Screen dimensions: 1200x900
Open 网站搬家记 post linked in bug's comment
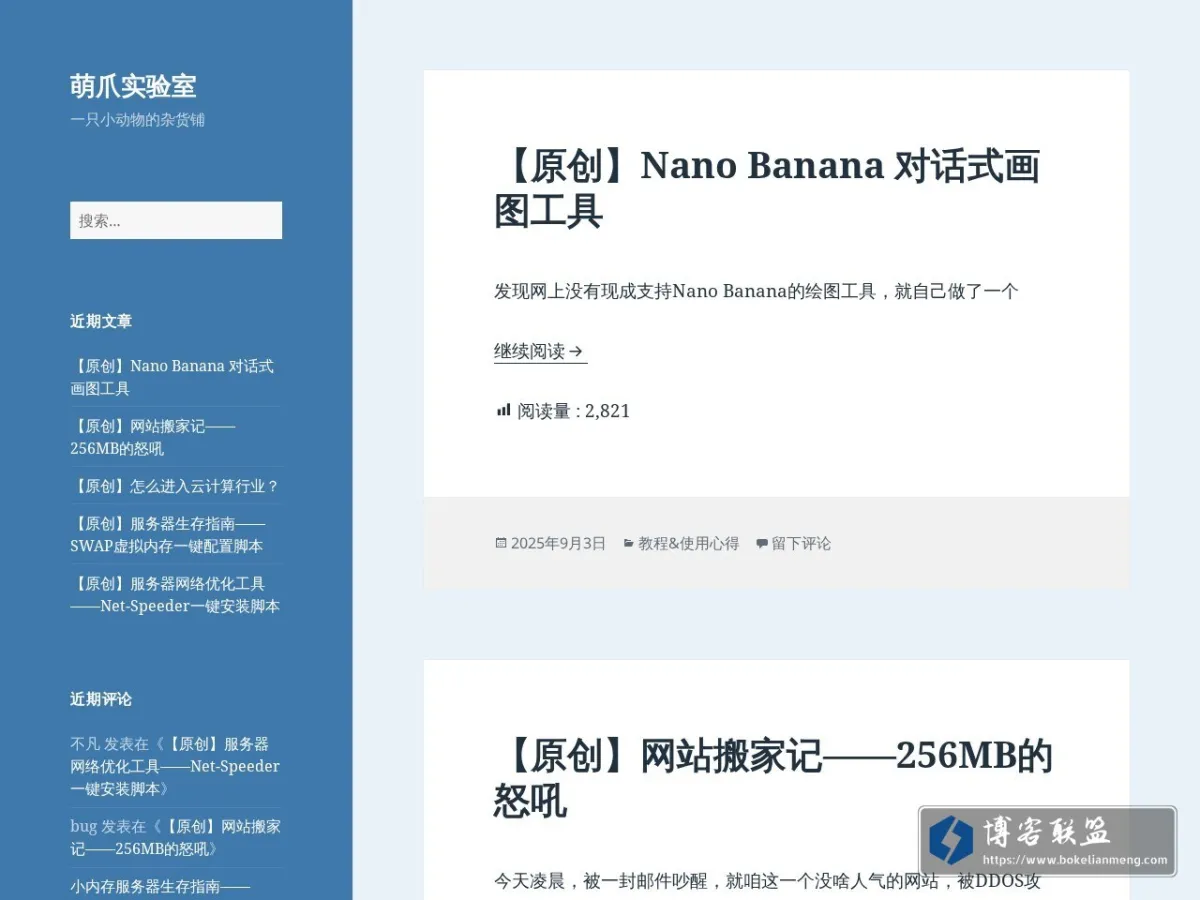[x=175, y=838]
